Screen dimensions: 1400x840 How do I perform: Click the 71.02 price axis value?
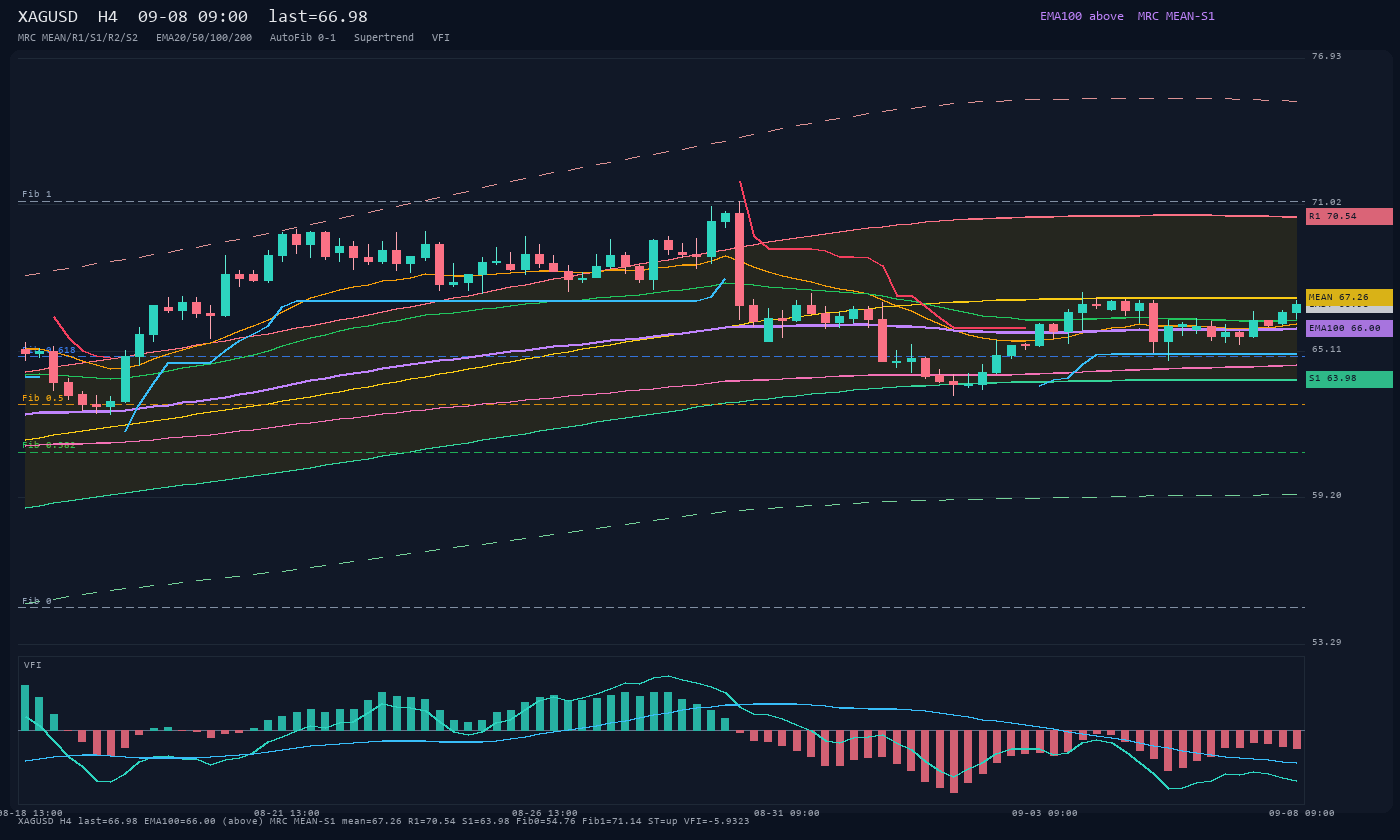click(x=1327, y=202)
